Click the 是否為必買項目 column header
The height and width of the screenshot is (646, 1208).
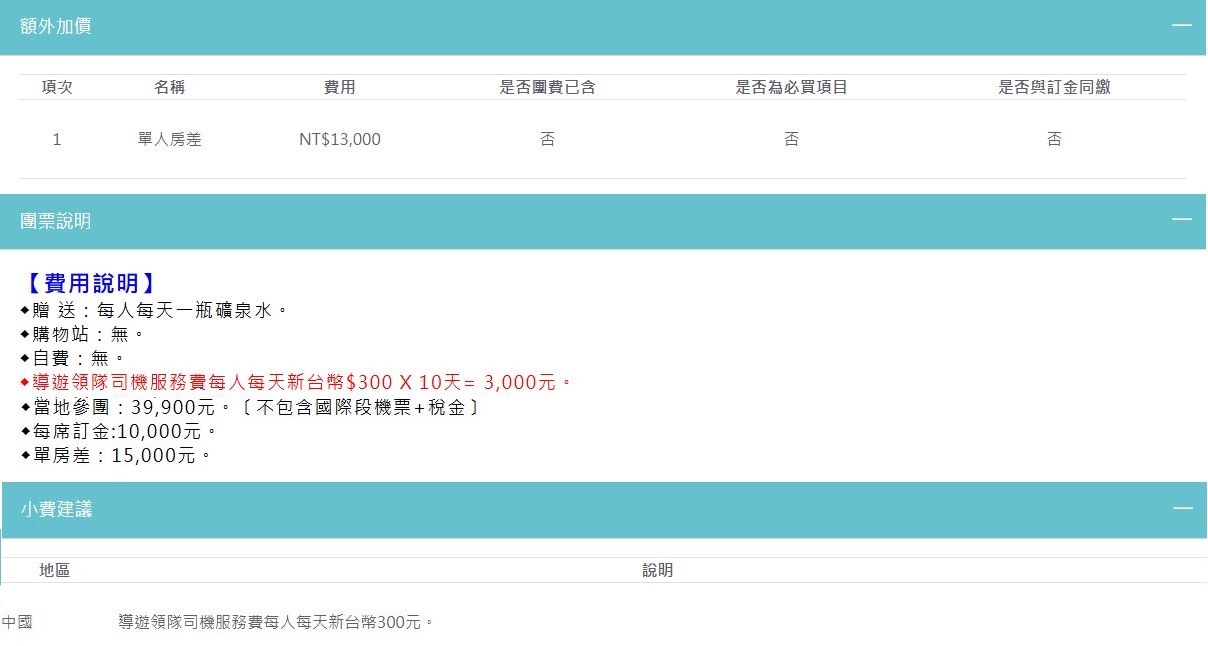pos(791,87)
